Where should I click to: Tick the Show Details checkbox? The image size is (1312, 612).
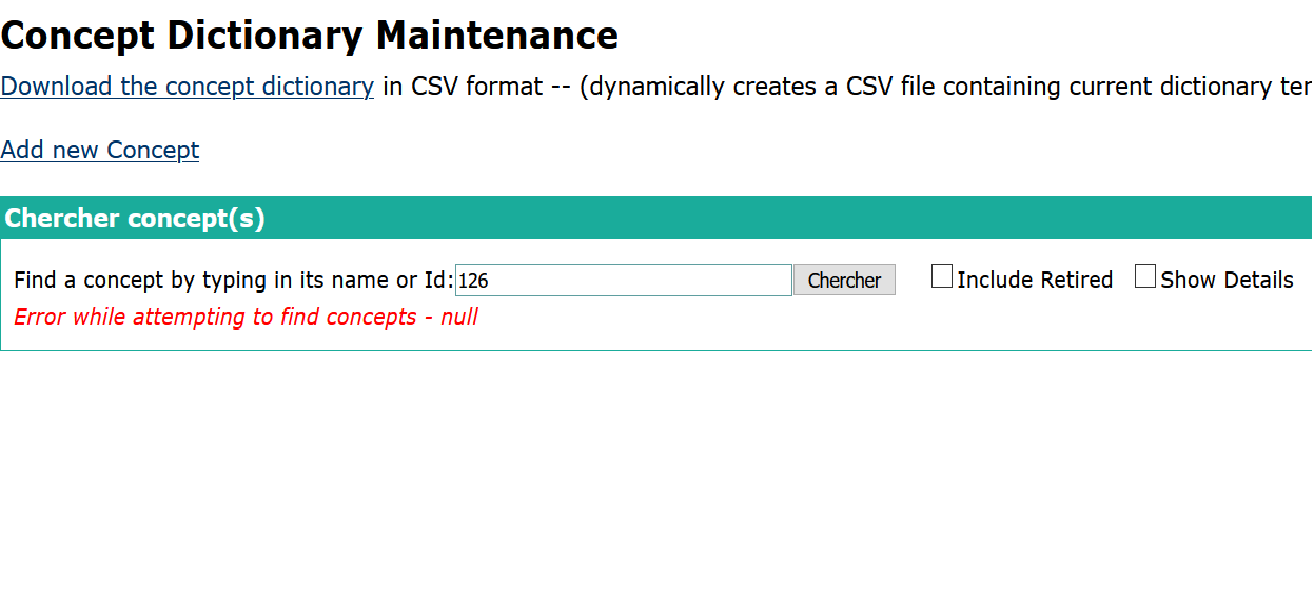[1146, 277]
